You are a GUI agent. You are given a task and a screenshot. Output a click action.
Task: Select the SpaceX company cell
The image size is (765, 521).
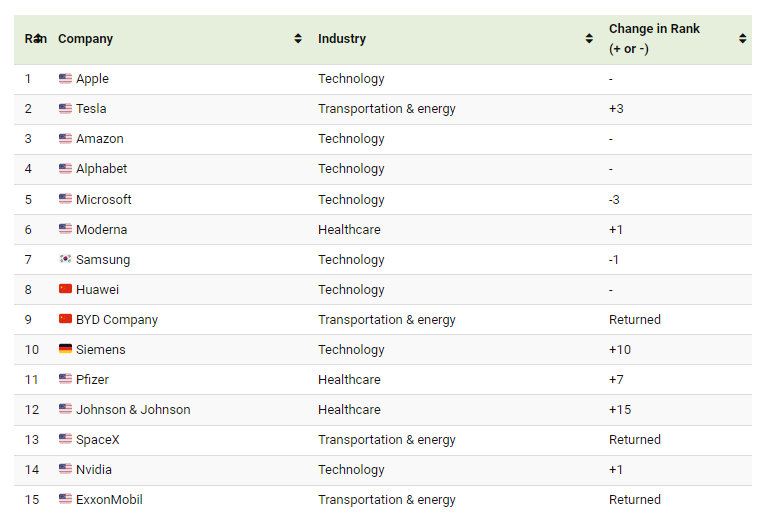pos(98,440)
